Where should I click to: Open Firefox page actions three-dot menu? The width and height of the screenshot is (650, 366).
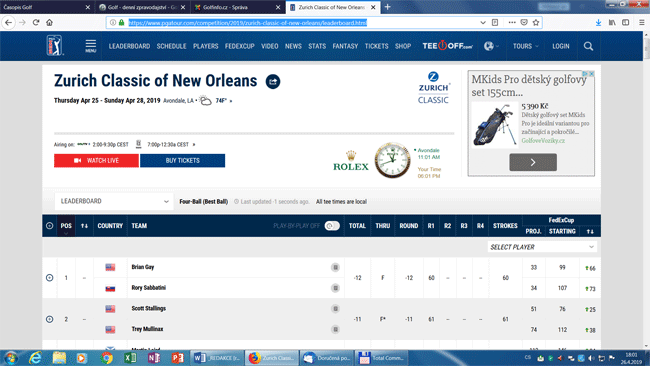click(512, 22)
